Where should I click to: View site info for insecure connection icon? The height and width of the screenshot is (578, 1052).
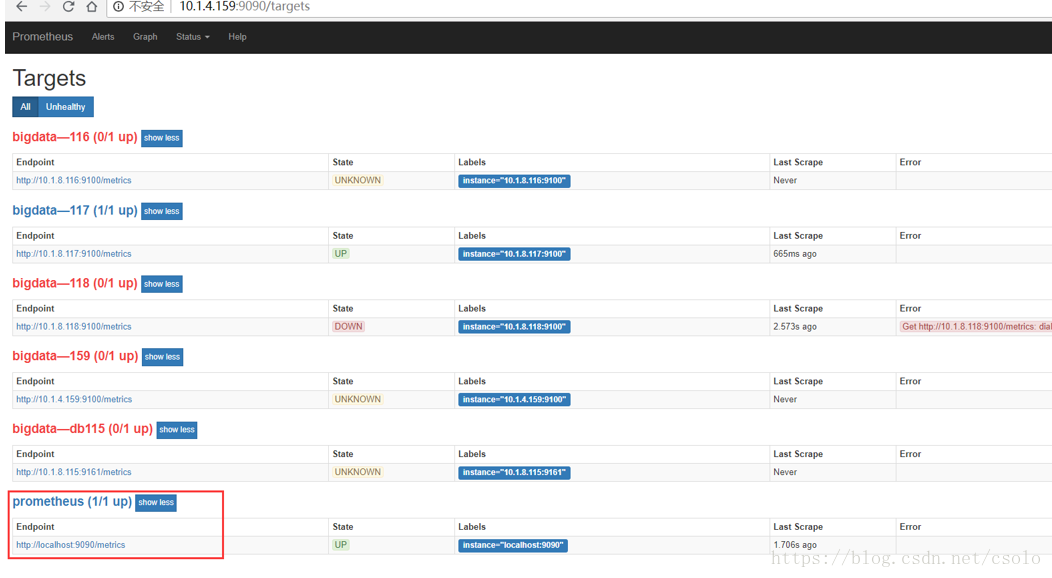118,7
